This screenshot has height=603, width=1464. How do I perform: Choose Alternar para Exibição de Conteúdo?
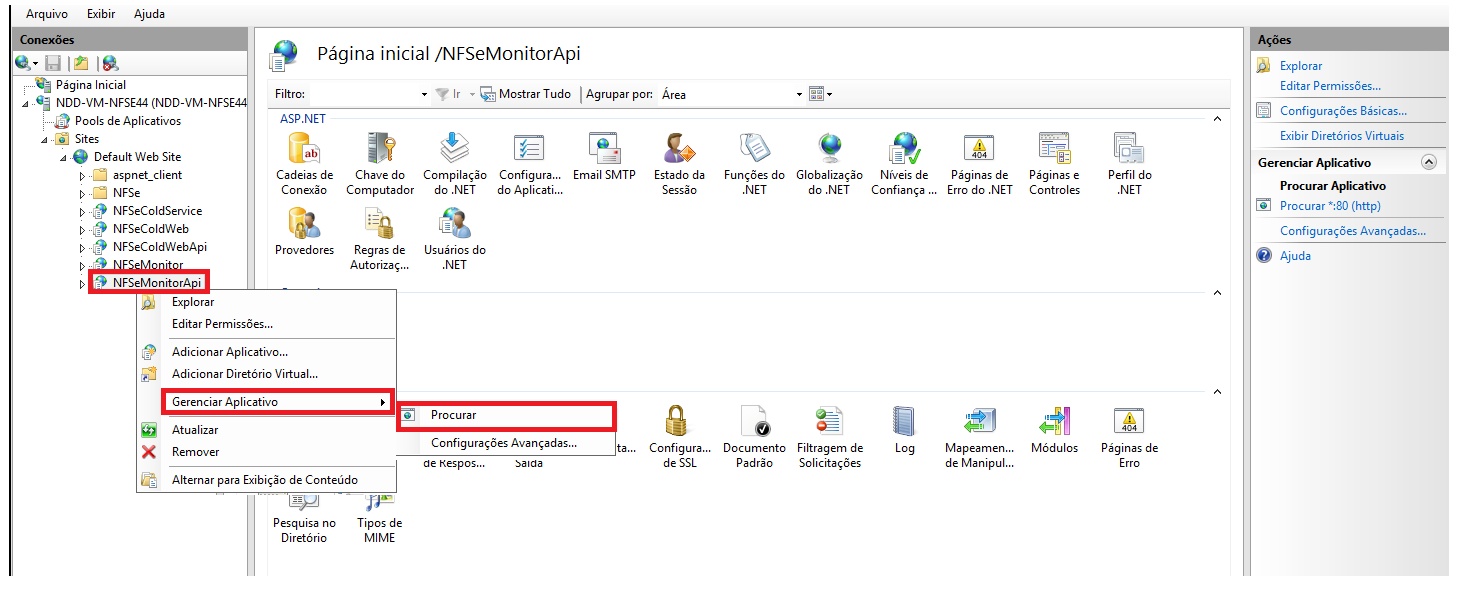click(266, 480)
